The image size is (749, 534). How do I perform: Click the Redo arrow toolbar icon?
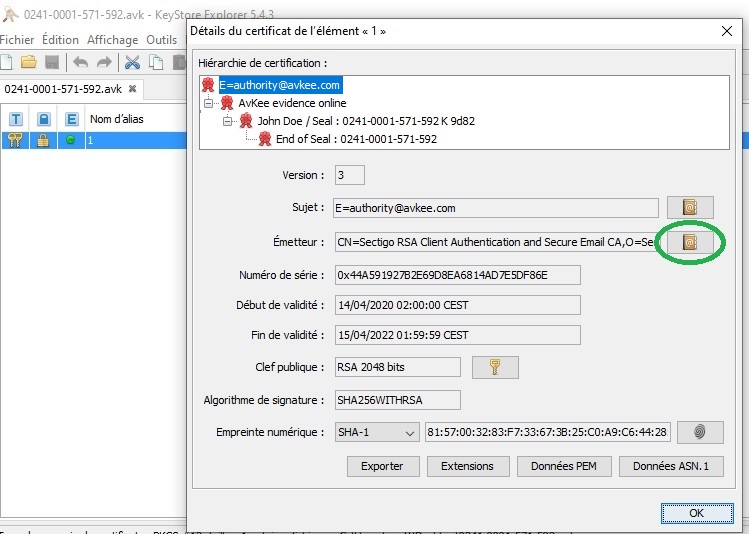pyautogui.click(x=104, y=63)
